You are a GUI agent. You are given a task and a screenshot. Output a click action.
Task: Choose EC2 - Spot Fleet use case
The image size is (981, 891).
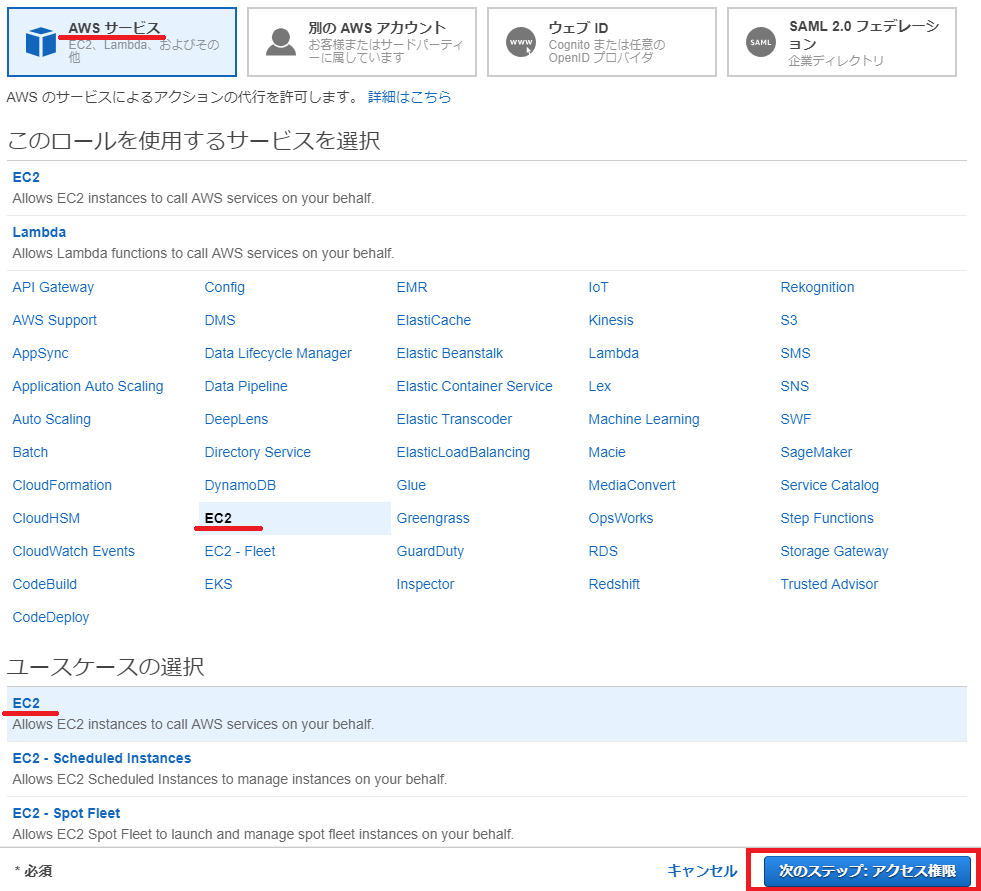pos(487,823)
